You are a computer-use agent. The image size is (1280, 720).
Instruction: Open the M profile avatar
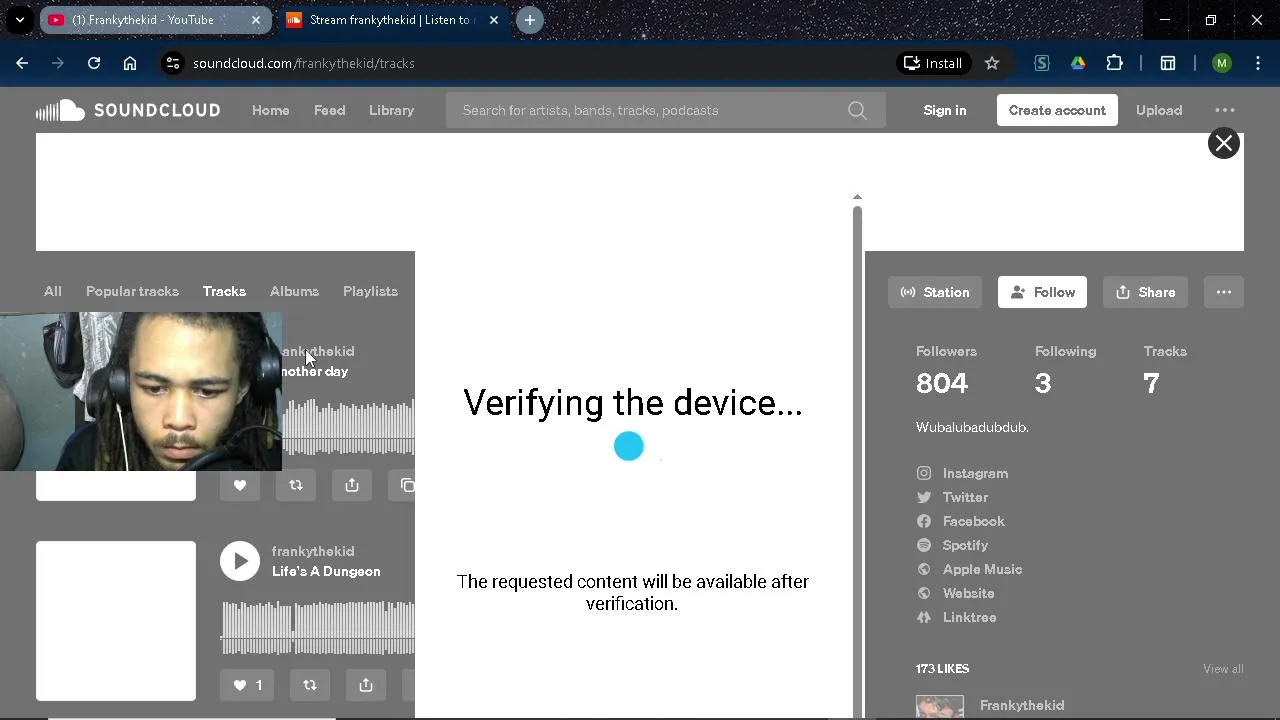tap(1221, 63)
